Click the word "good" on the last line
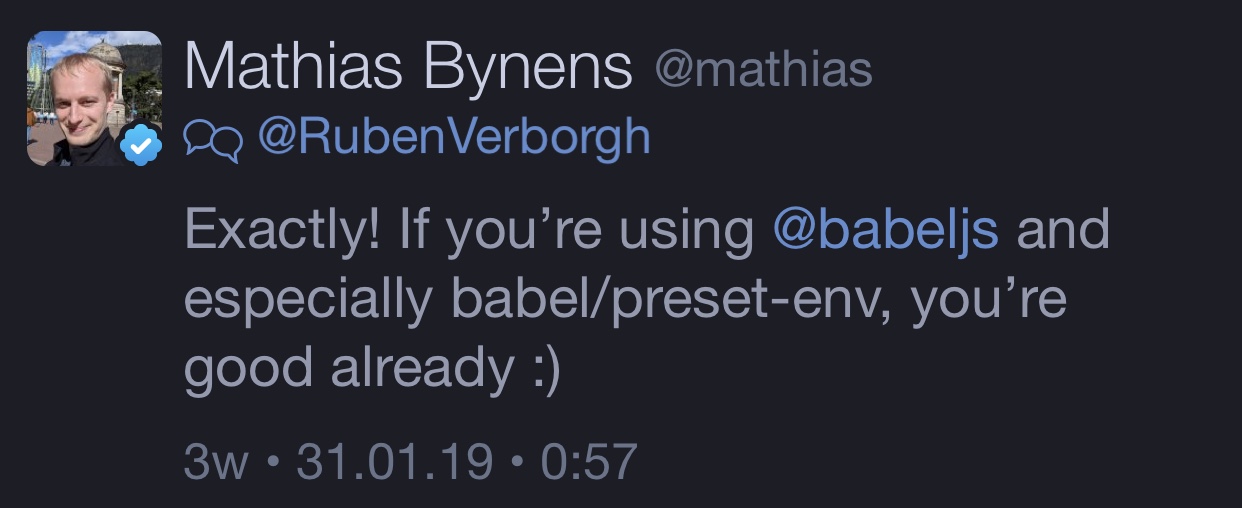Viewport: 1242px width, 508px height. point(246,370)
